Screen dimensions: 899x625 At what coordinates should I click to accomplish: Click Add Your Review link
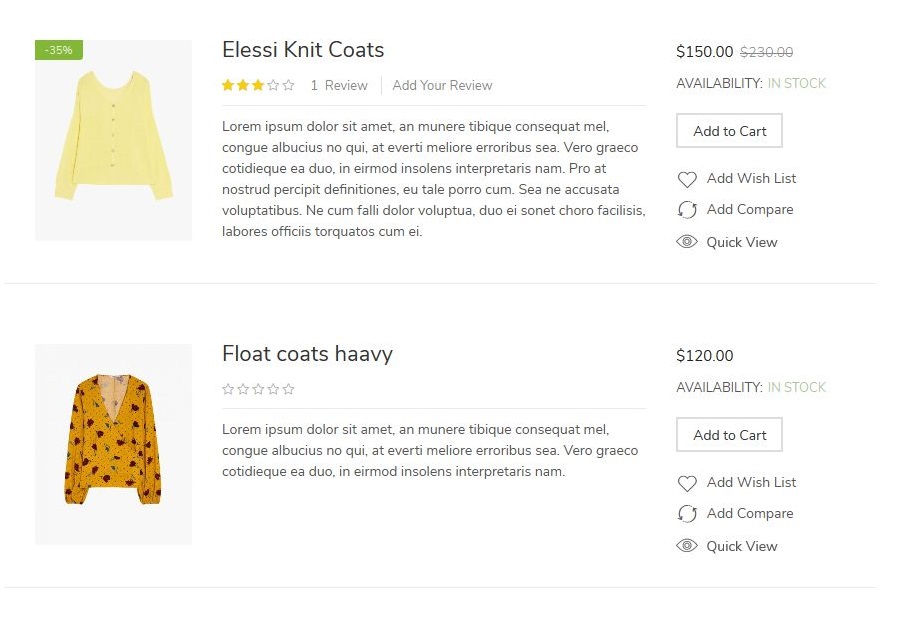pos(442,86)
